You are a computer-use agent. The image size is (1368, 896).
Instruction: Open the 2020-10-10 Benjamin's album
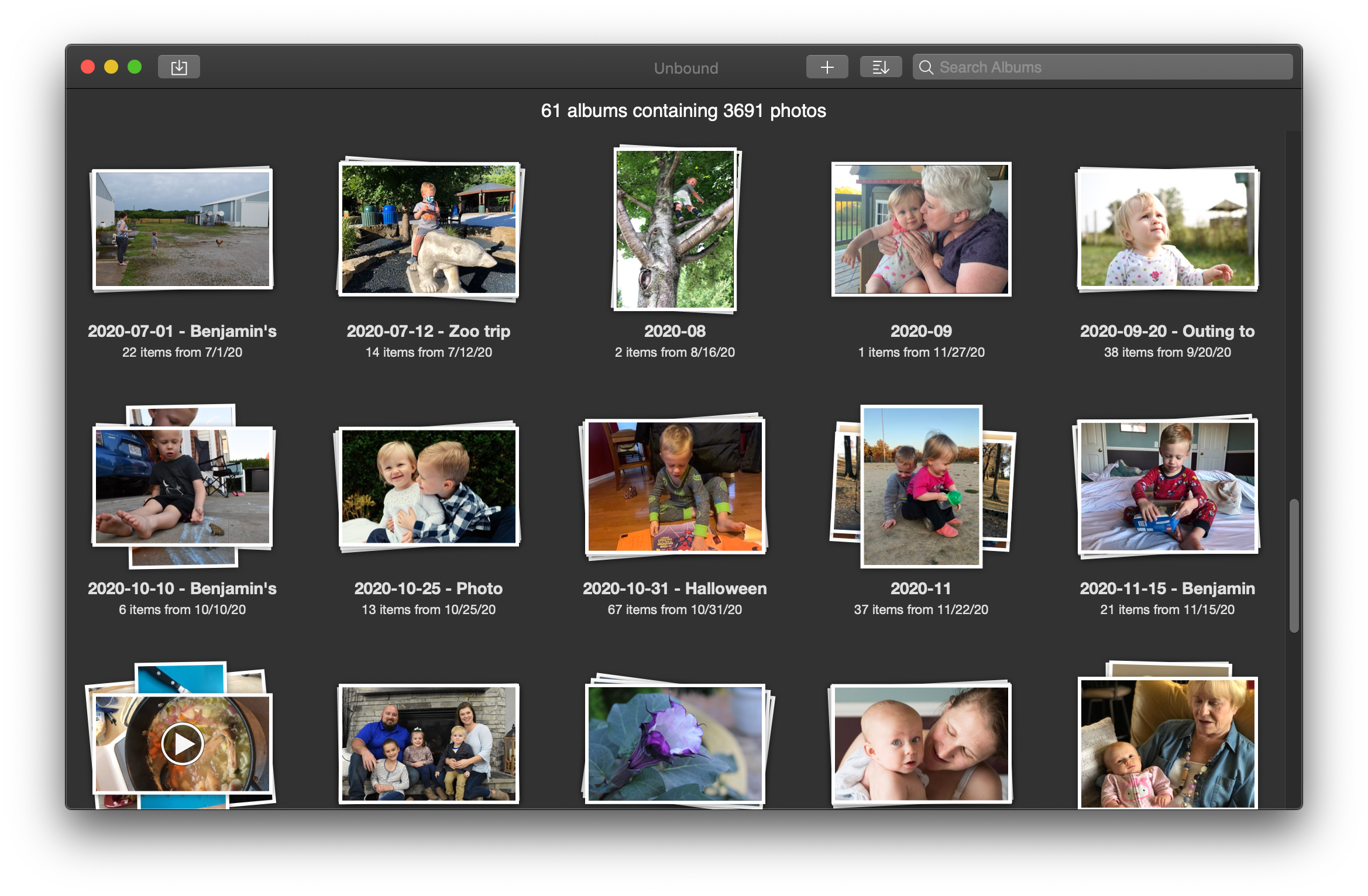[183, 486]
